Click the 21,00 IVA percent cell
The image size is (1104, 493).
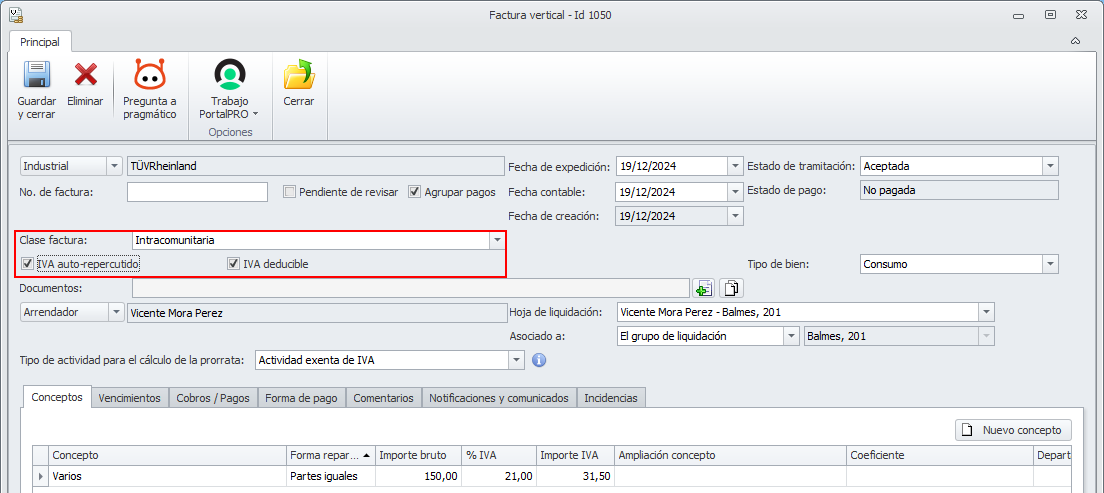coord(499,476)
